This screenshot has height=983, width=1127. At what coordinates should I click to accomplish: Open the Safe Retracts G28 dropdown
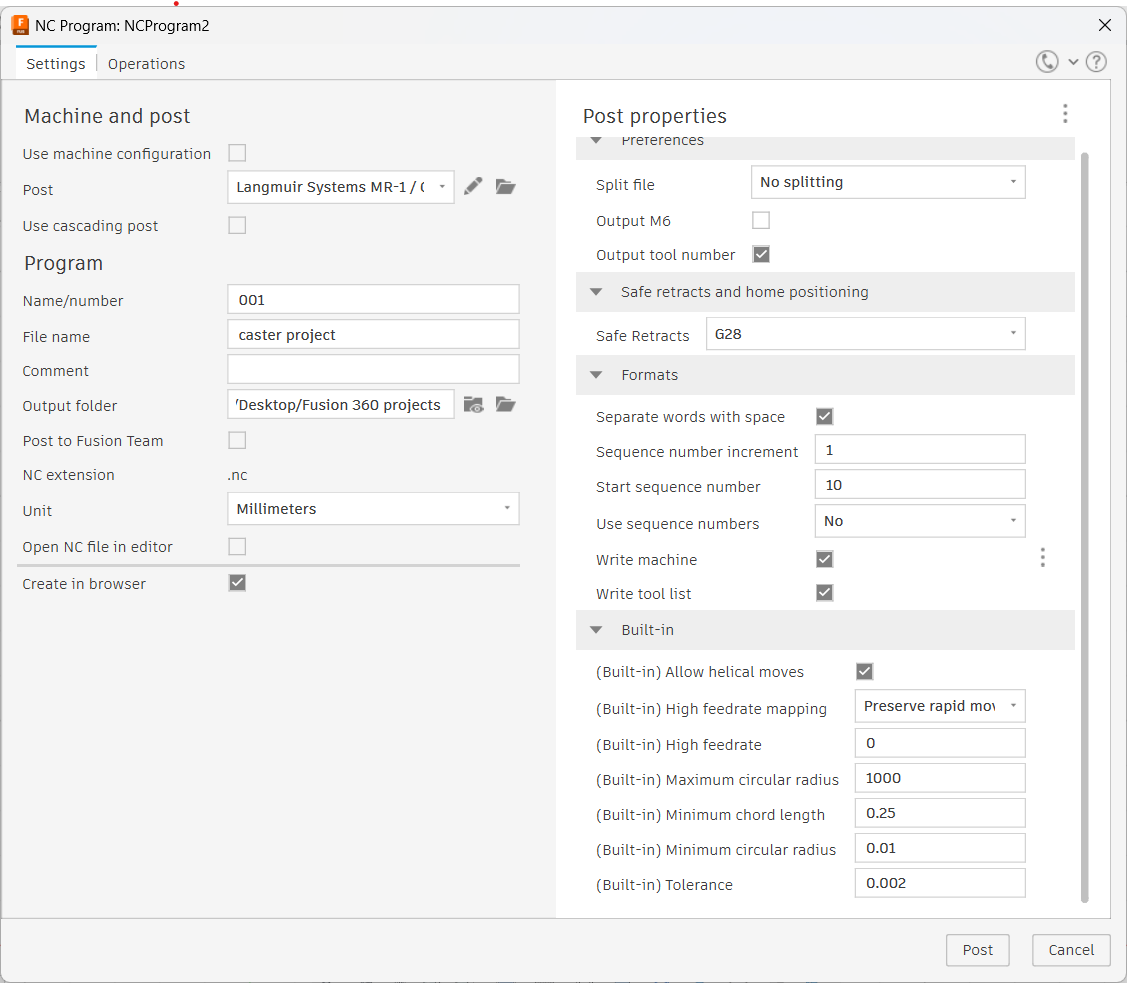(865, 334)
